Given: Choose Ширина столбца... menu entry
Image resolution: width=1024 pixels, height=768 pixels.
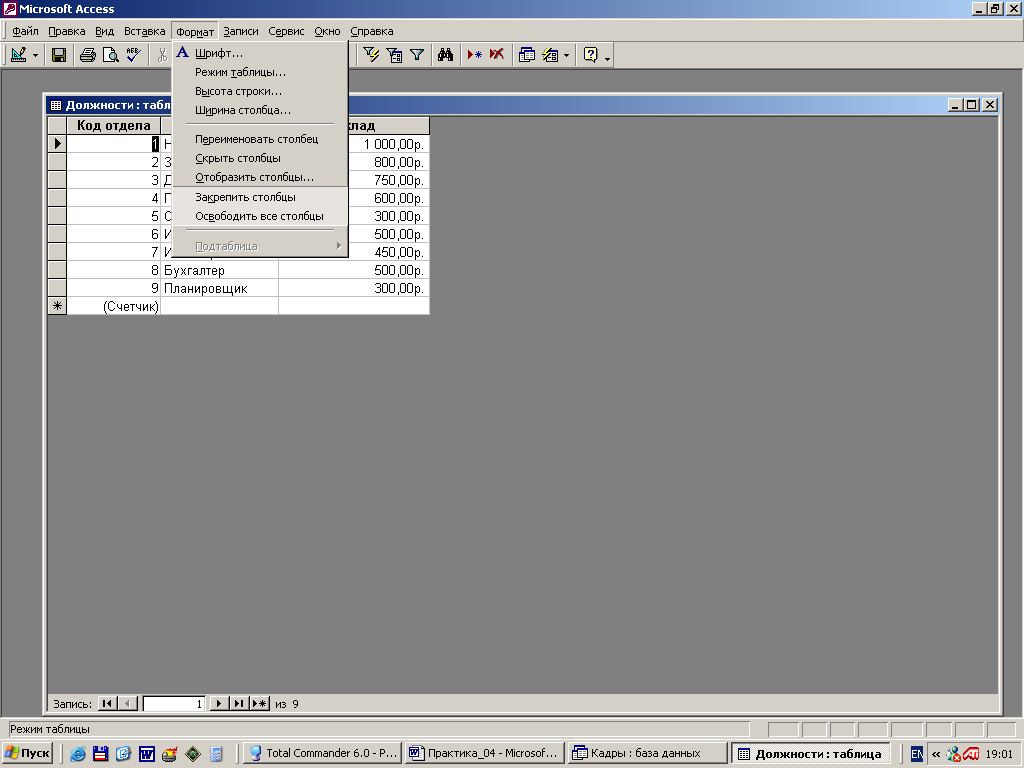Looking at the screenshot, I should pos(260,110).
